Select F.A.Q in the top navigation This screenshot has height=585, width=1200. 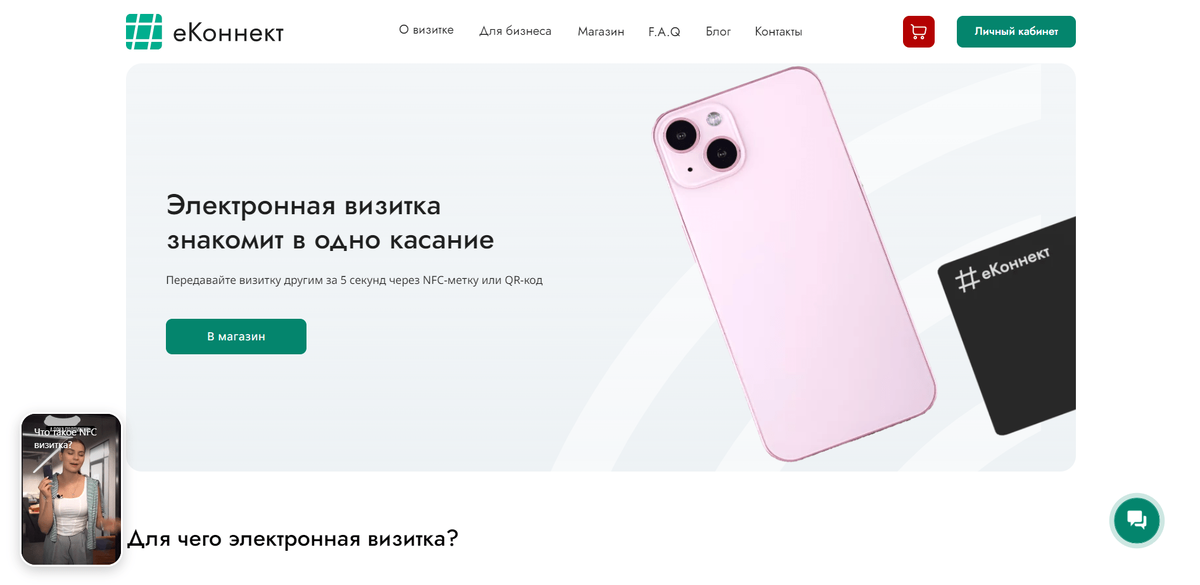(x=664, y=31)
